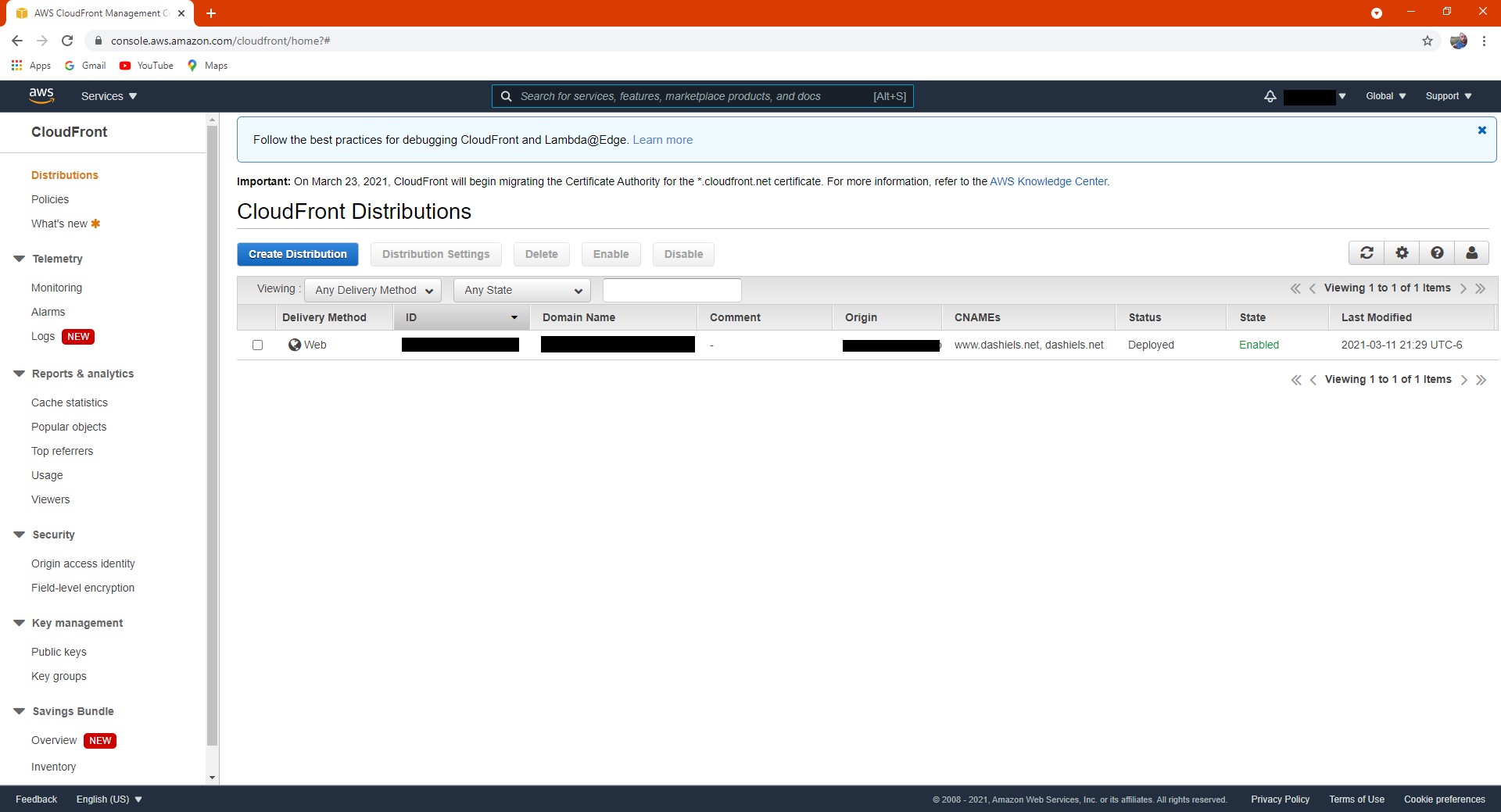The width and height of the screenshot is (1501, 812).
Task: Click the help question mark icon
Action: (x=1437, y=252)
